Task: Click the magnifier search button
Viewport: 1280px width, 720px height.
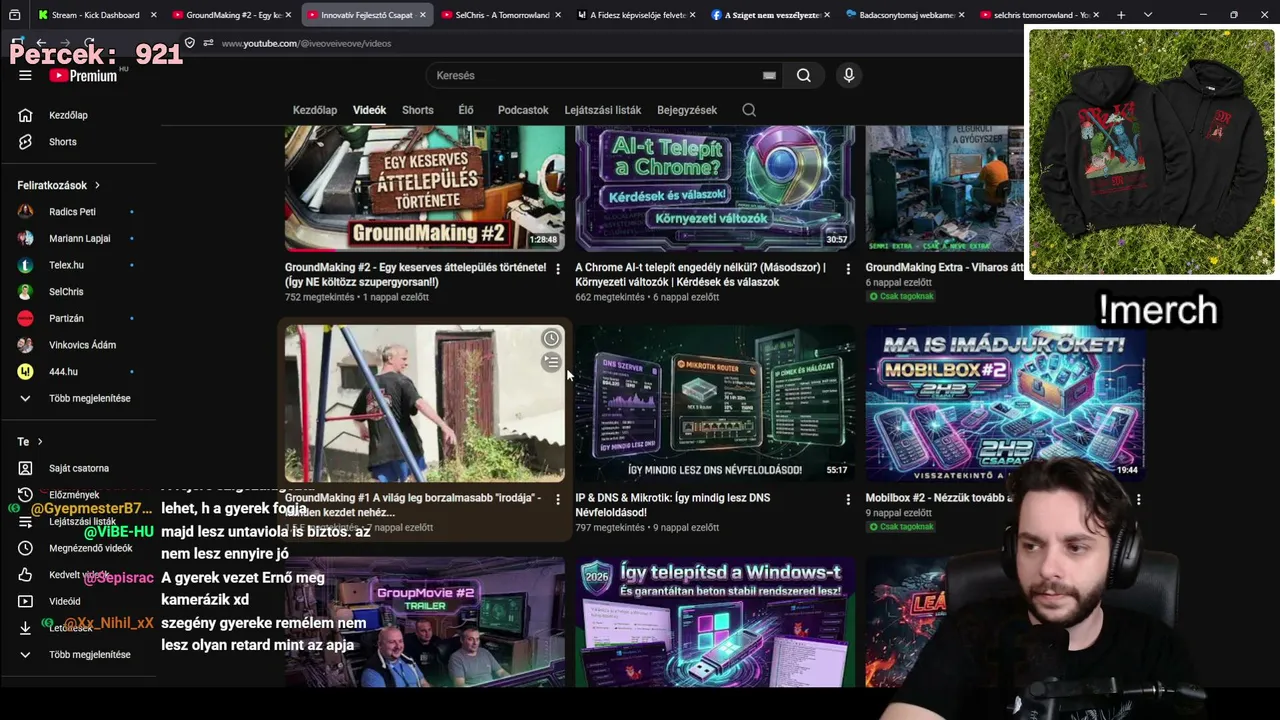Action: click(x=804, y=75)
